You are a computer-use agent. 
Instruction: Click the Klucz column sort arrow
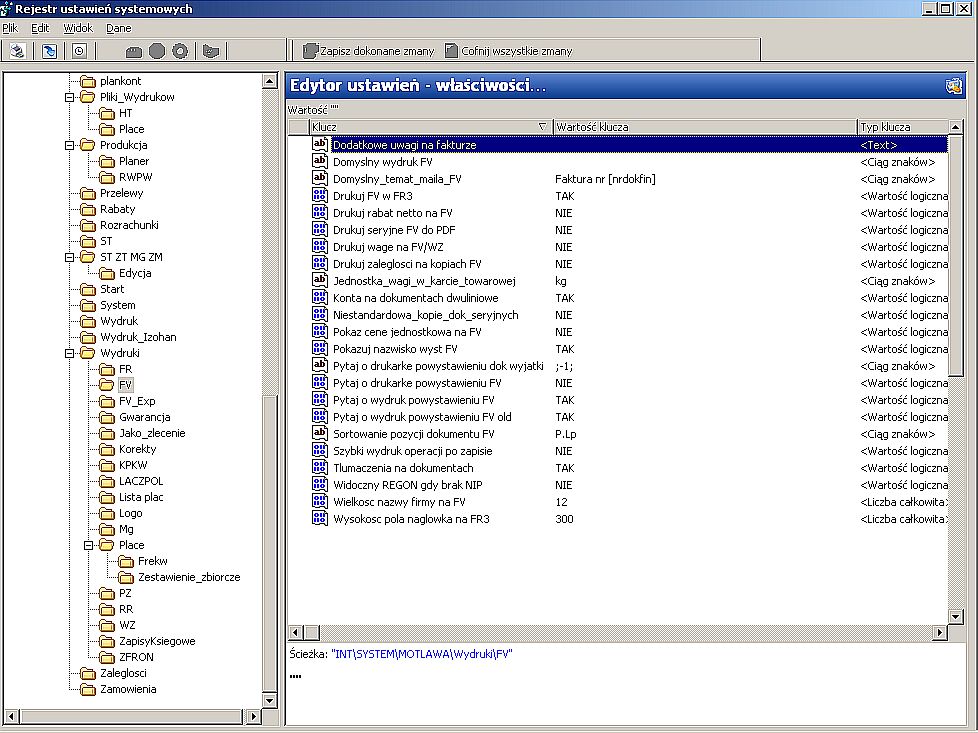(x=542, y=127)
